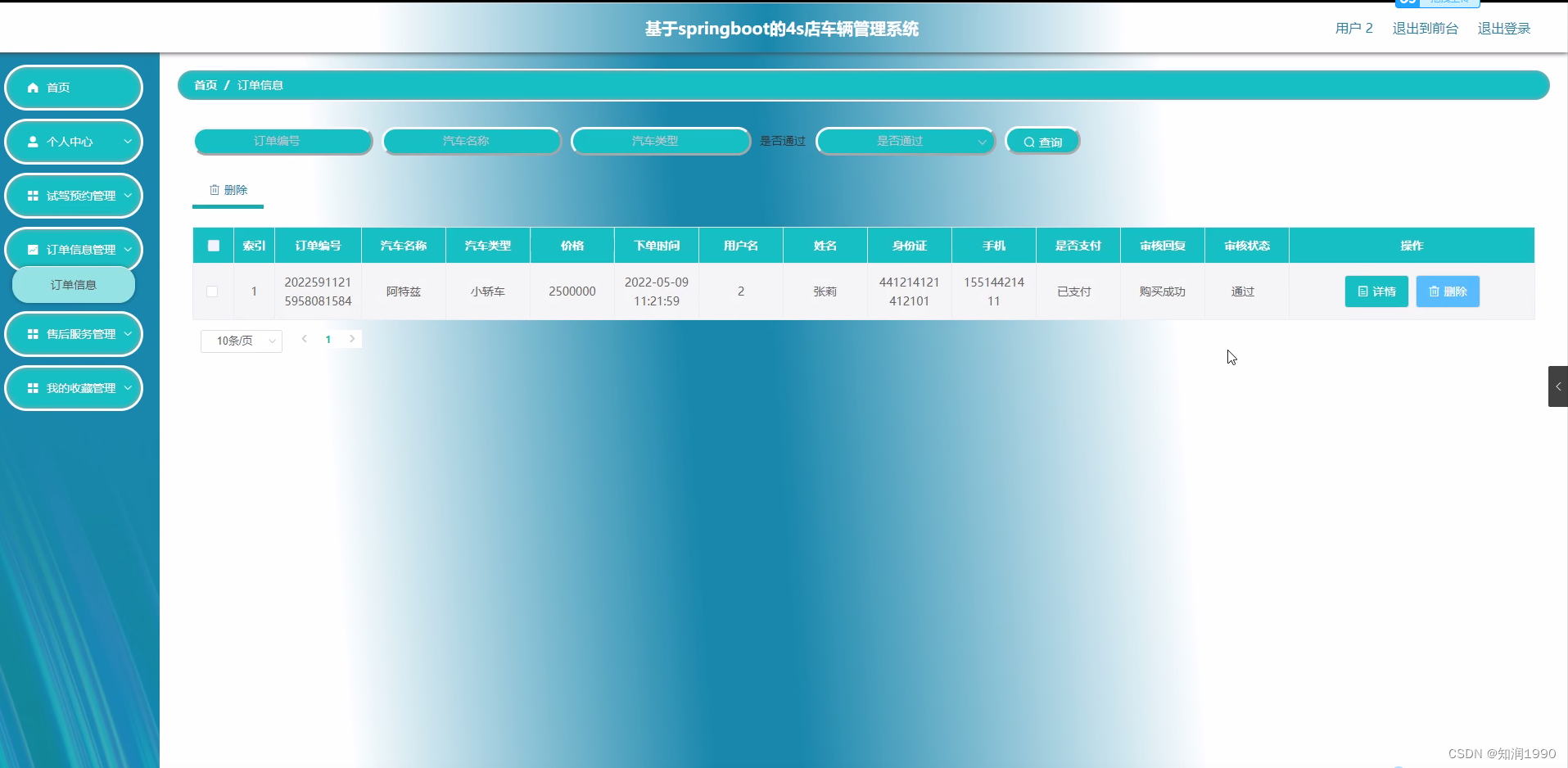Click the 退出到前台 button
Screen dimensions: 1568x768
tap(1425, 28)
